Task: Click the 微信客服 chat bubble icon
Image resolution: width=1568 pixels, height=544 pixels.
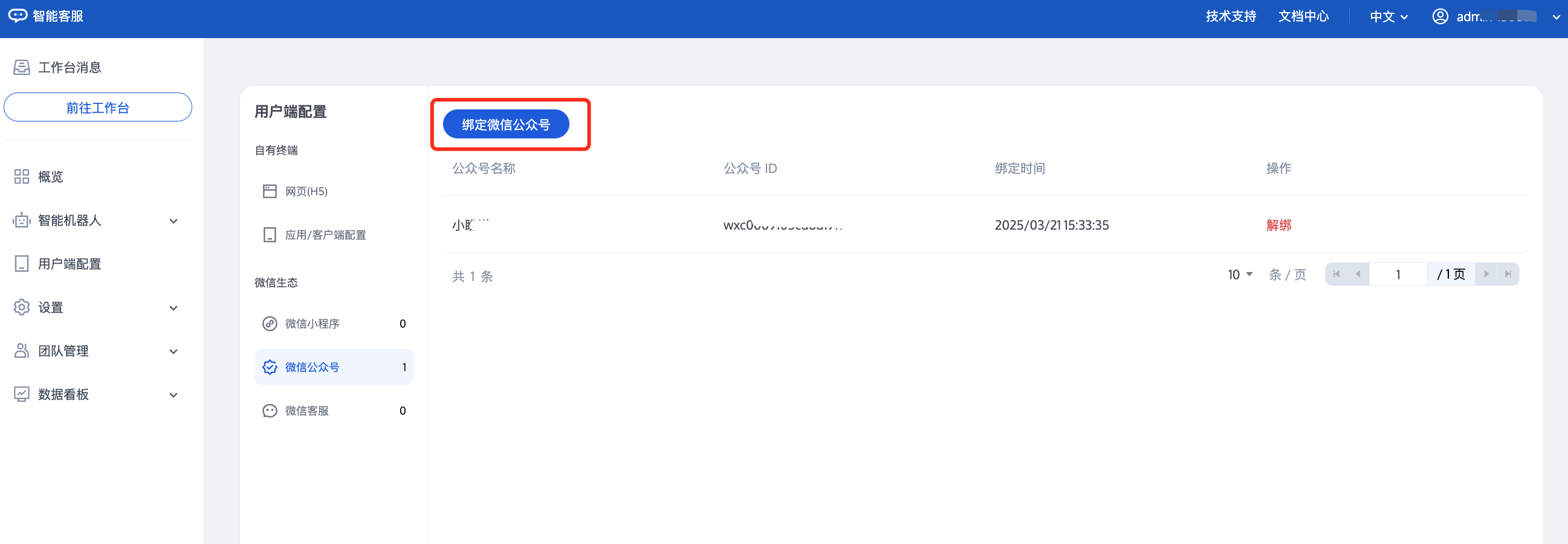Action: (270, 411)
